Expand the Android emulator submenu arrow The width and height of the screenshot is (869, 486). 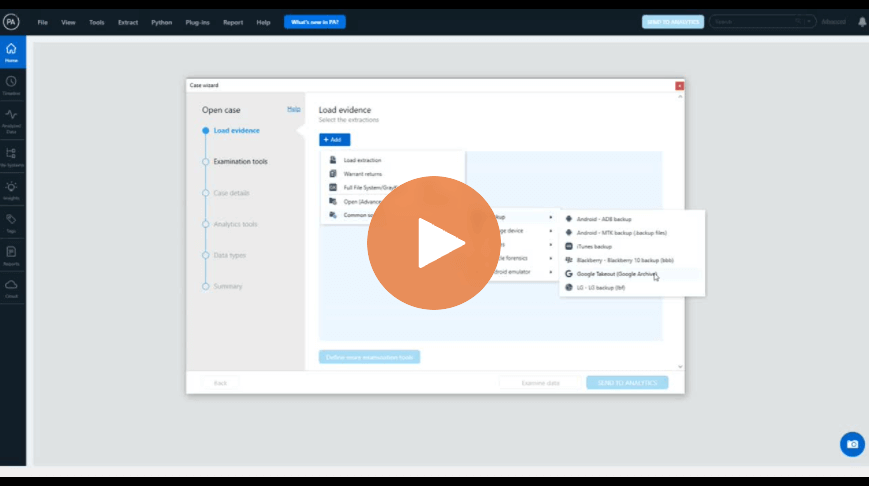coord(550,272)
